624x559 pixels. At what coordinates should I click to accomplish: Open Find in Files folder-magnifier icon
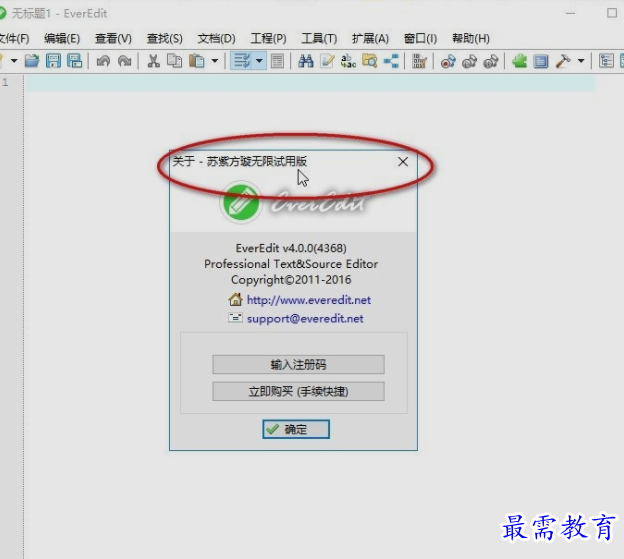click(370, 61)
